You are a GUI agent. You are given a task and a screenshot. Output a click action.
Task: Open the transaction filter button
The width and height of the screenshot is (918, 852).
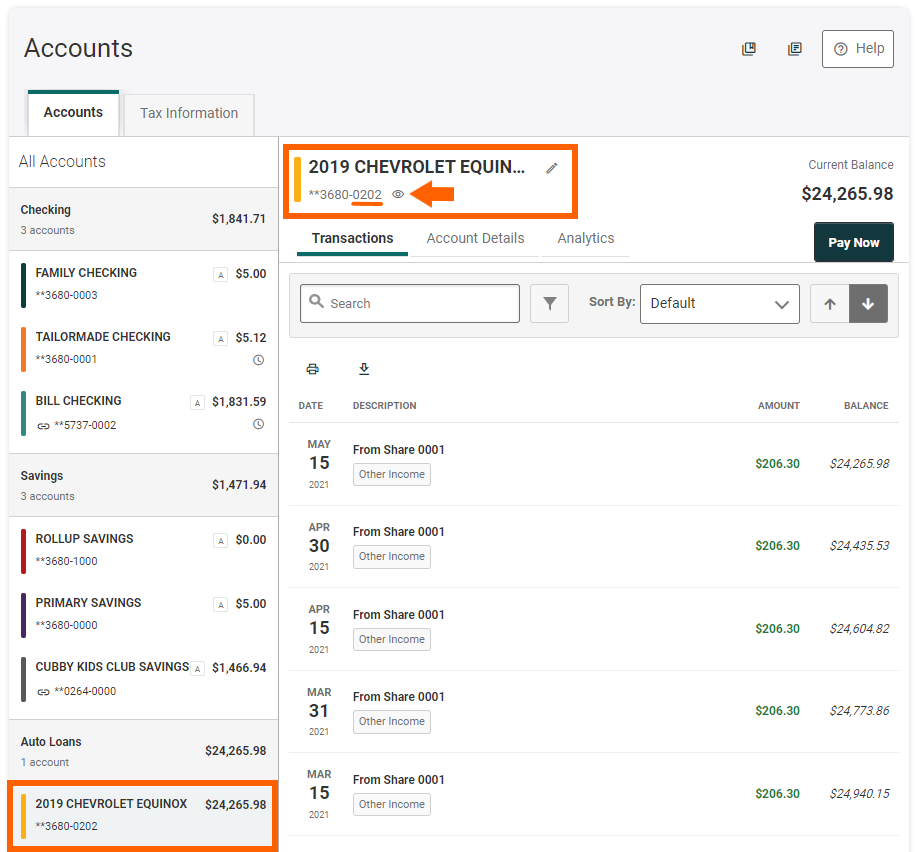point(549,303)
